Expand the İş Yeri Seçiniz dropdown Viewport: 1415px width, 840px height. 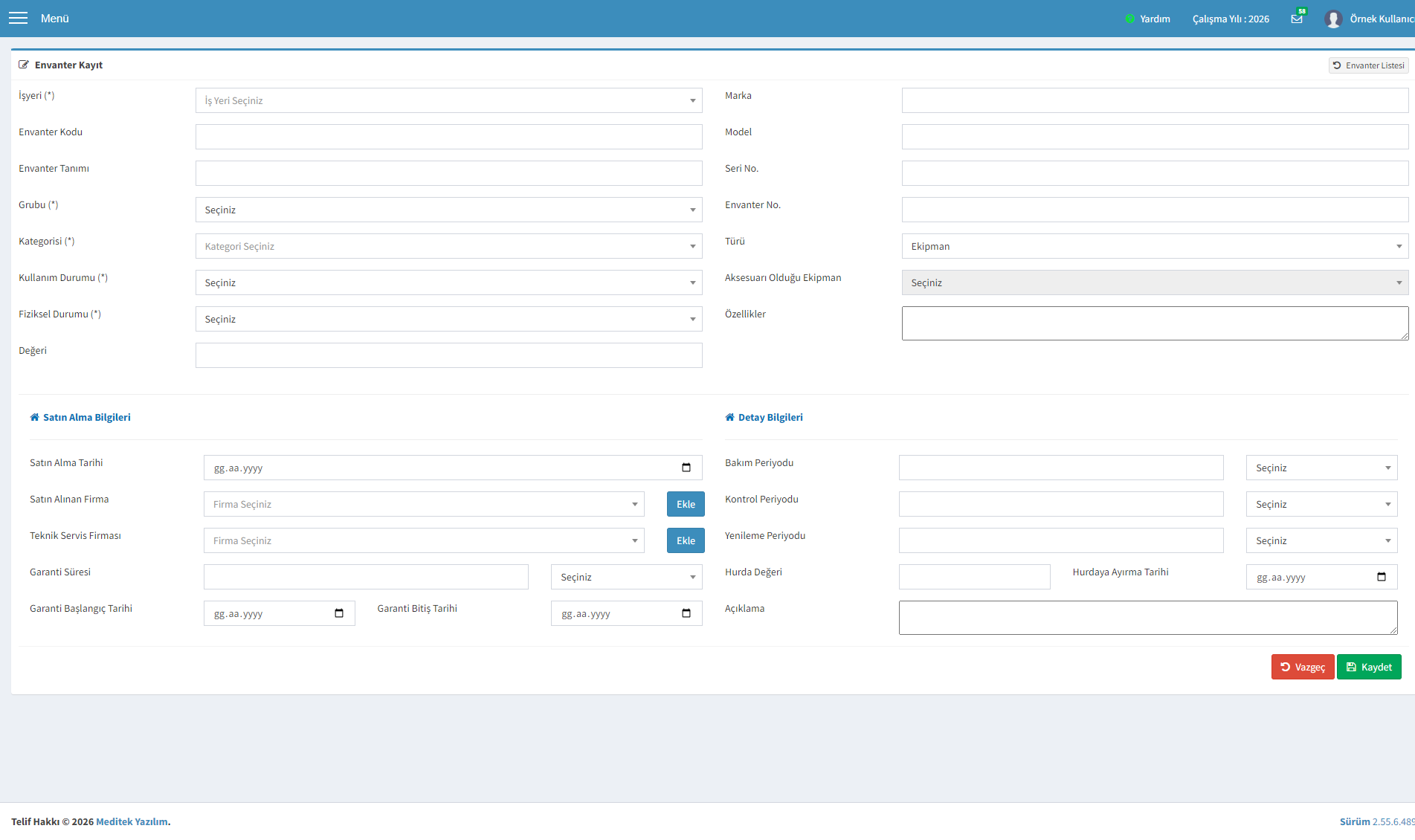448,100
